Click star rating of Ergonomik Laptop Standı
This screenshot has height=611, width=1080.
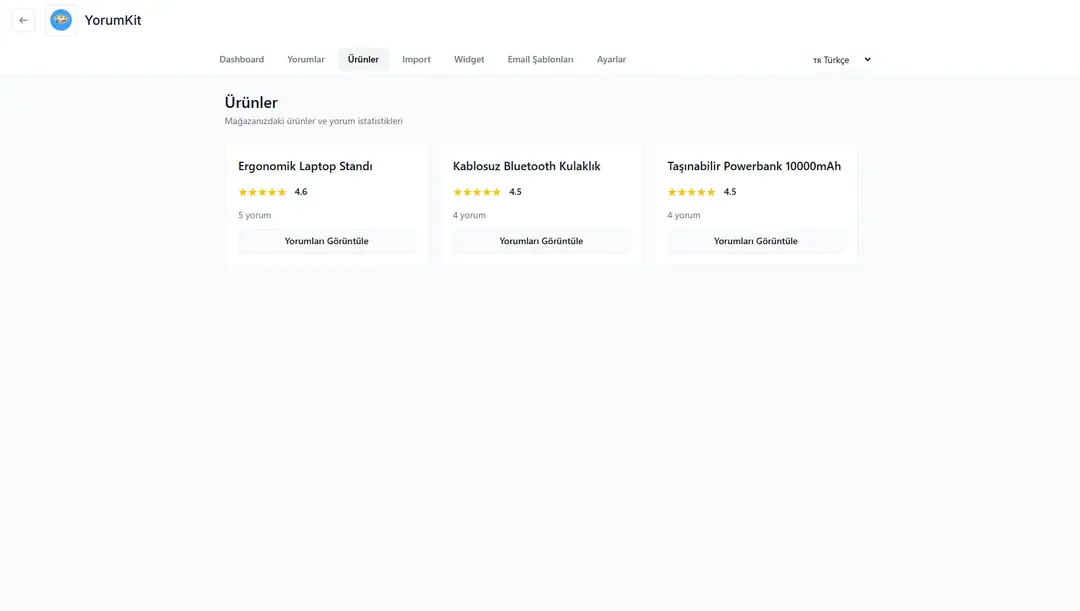tap(262, 192)
